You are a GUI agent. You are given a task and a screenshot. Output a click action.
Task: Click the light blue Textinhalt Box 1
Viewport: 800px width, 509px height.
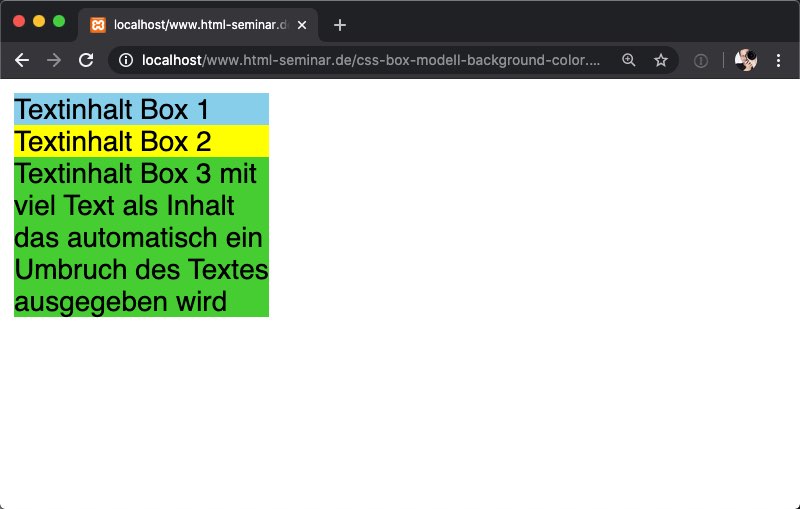[141, 109]
